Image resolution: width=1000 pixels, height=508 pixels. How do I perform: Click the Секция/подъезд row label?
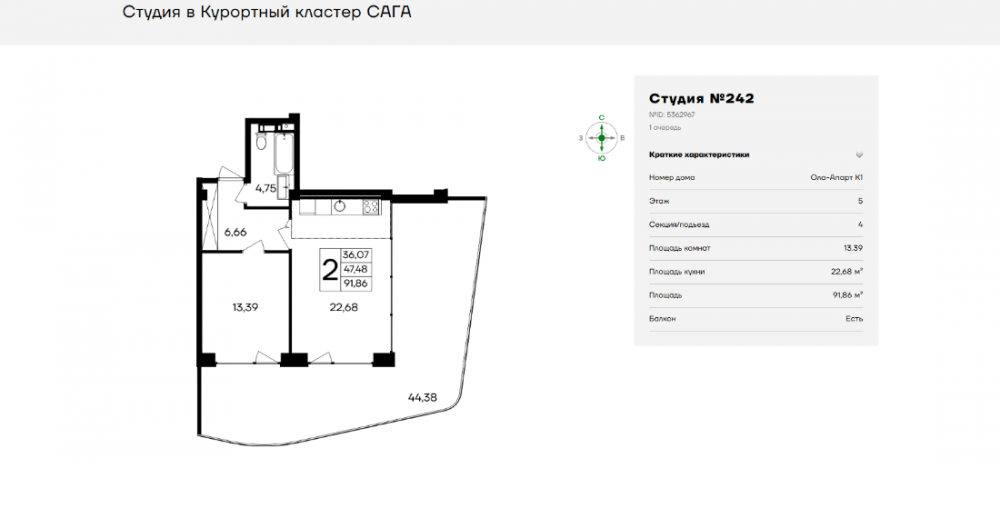pyautogui.click(x=678, y=225)
